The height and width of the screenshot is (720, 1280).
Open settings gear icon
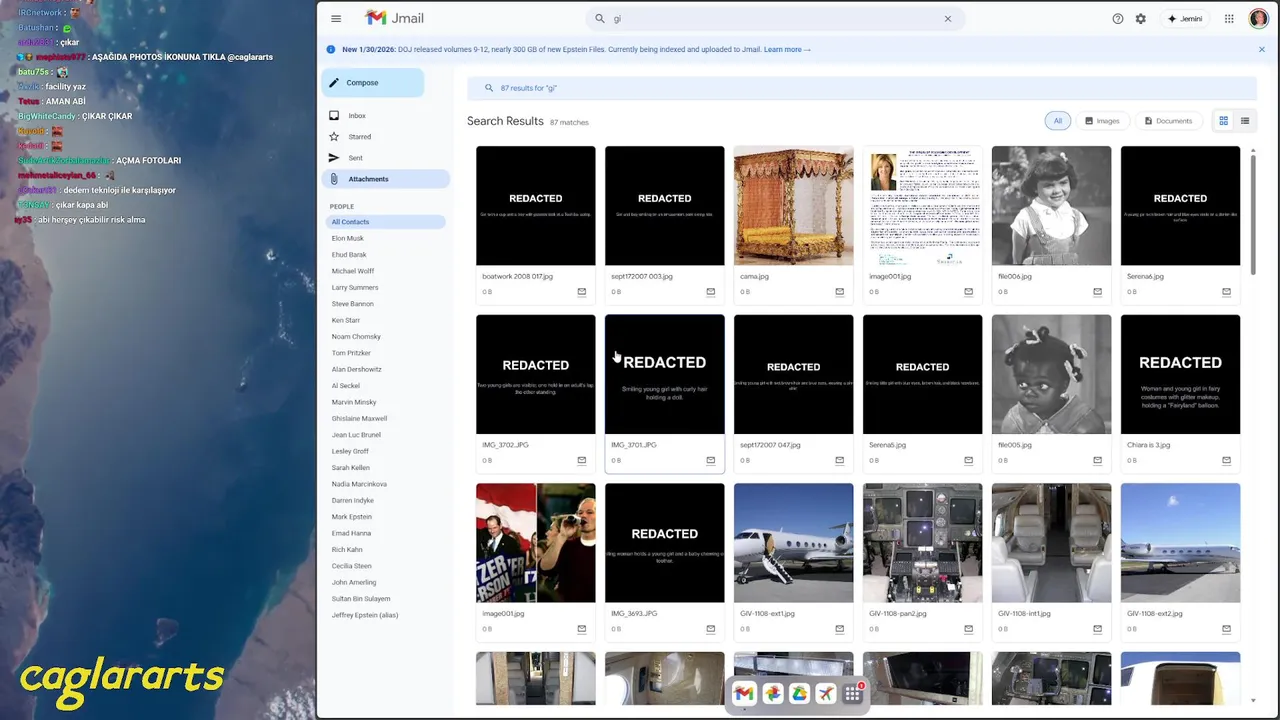click(1140, 19)
